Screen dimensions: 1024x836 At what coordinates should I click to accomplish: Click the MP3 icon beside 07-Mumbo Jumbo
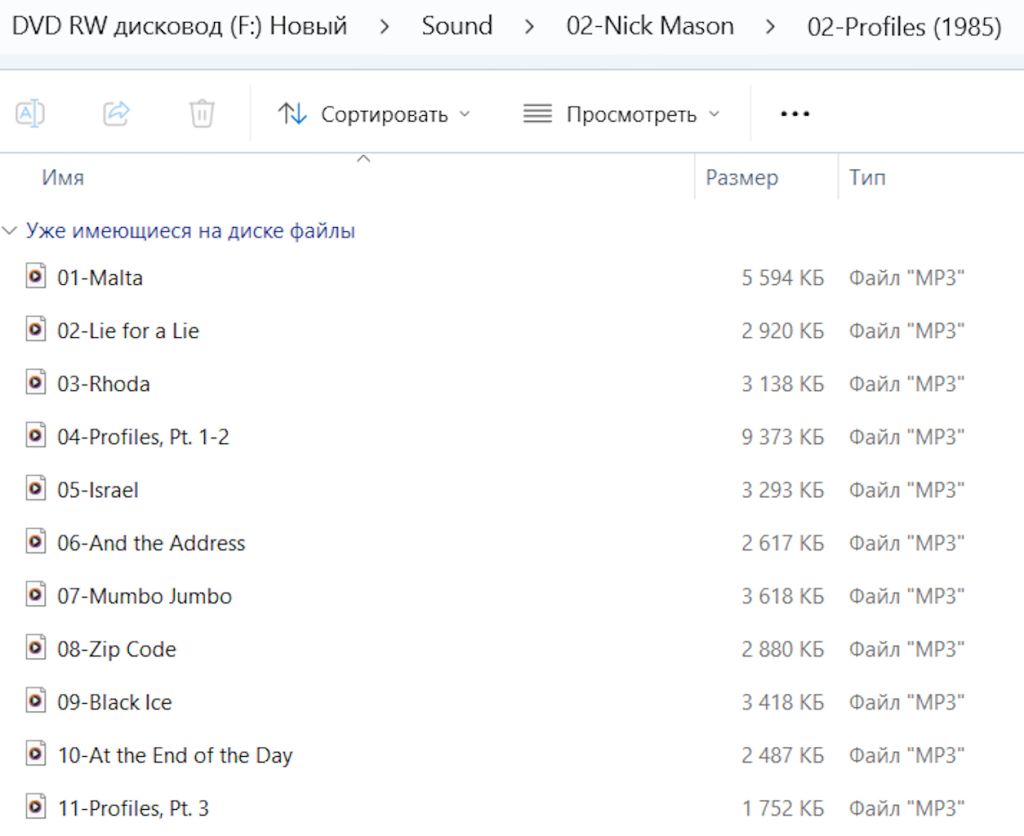[35, 594]
